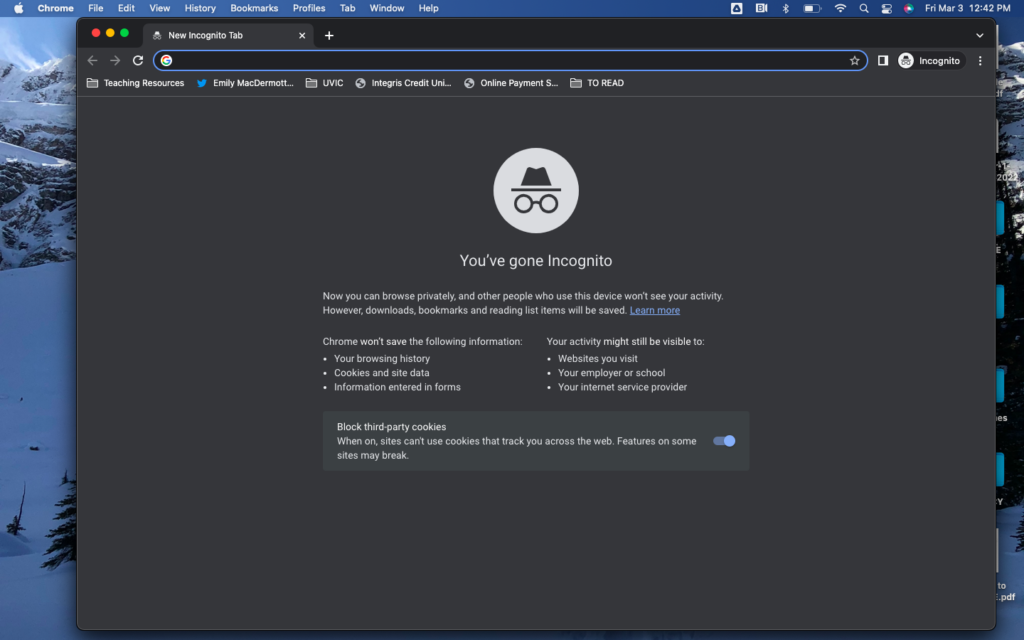
Task: Click the Teaching Resources folder icon
Action: [x=92, y=83]
